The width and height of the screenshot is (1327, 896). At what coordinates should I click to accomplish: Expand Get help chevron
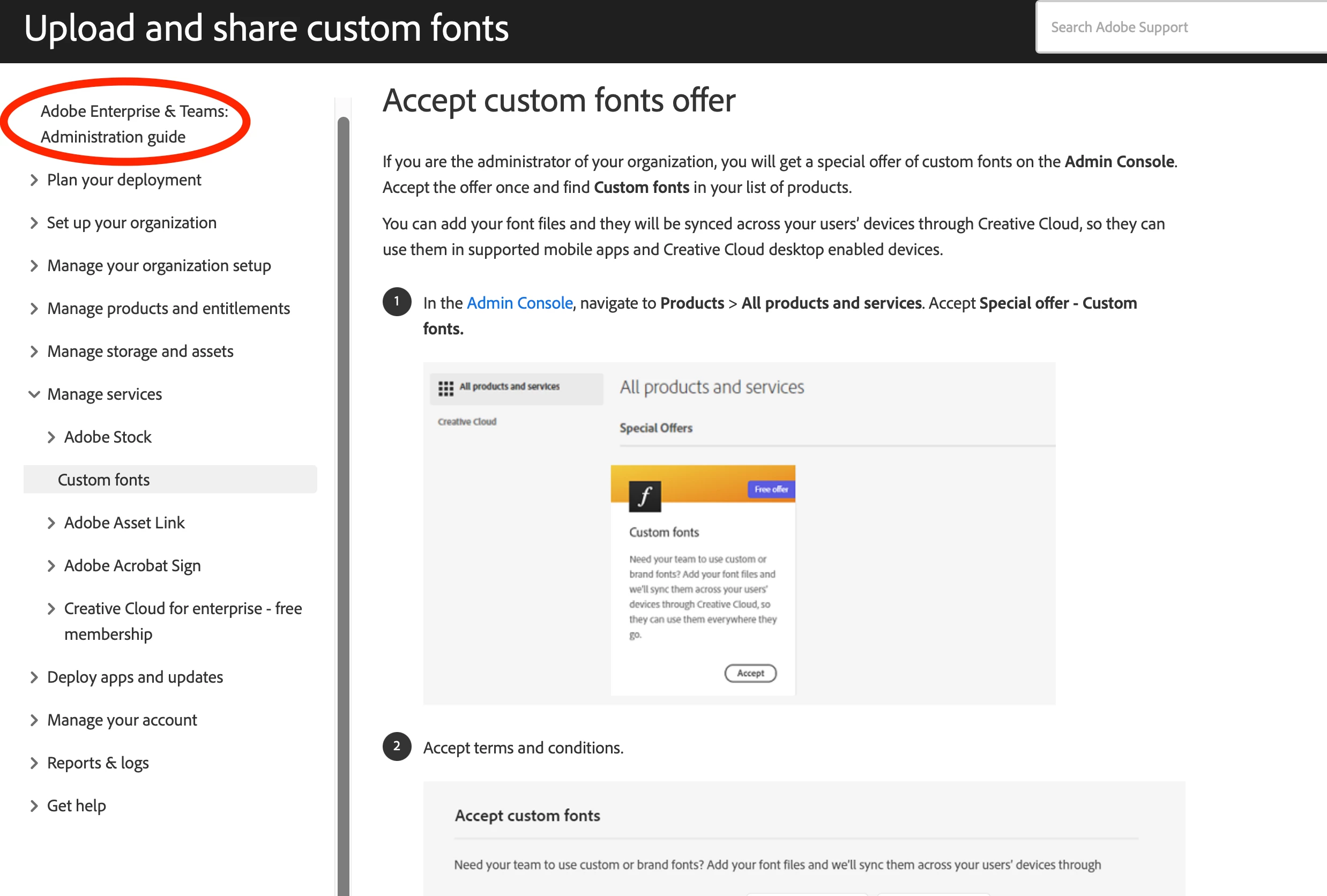click(x=34, y=806)
